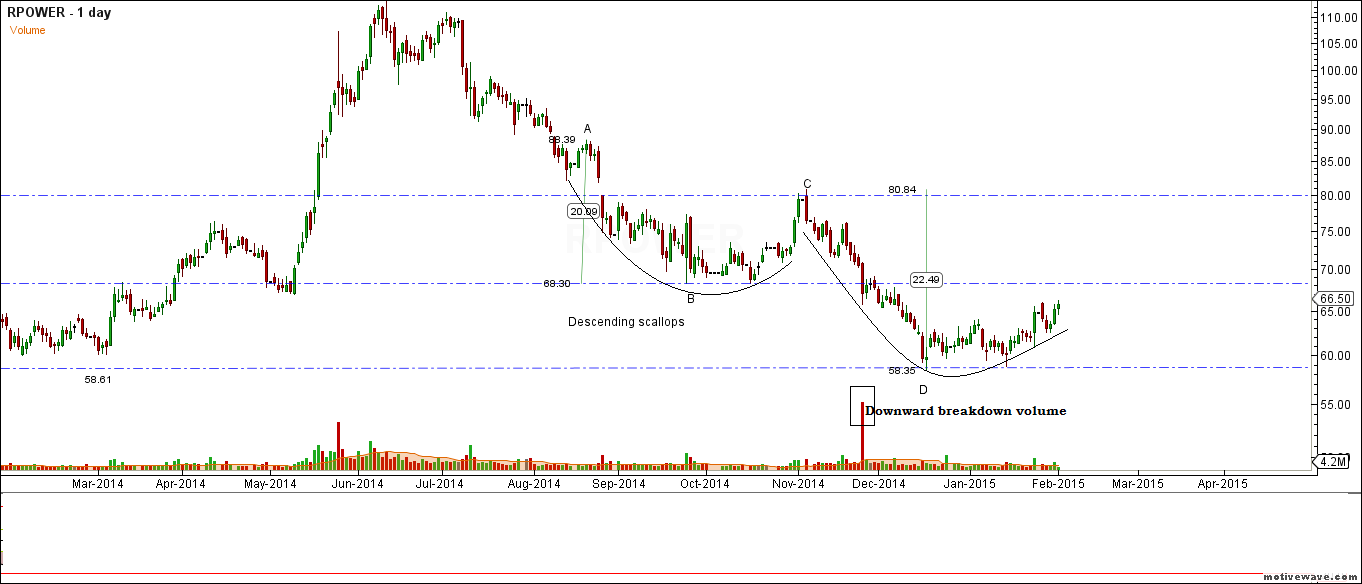Select the Downward breakdown volume annotation
Image resolution: width=1362 pixels, height=584 pixels.
coord(966,411)
